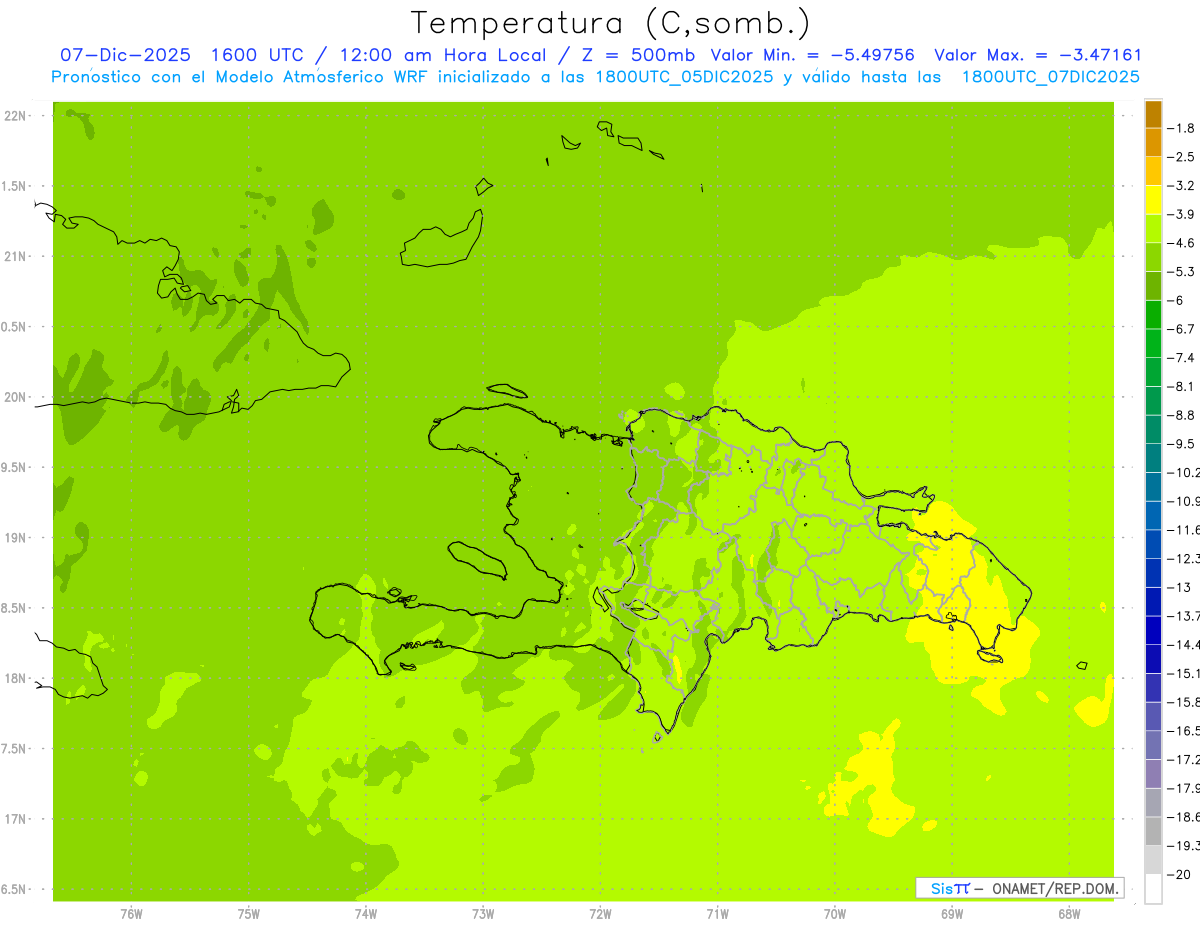The height and width of the screenshot is (927, 1200).
Task: Click the "Valor Max. = -3.47161" value
Action: 1037,55
